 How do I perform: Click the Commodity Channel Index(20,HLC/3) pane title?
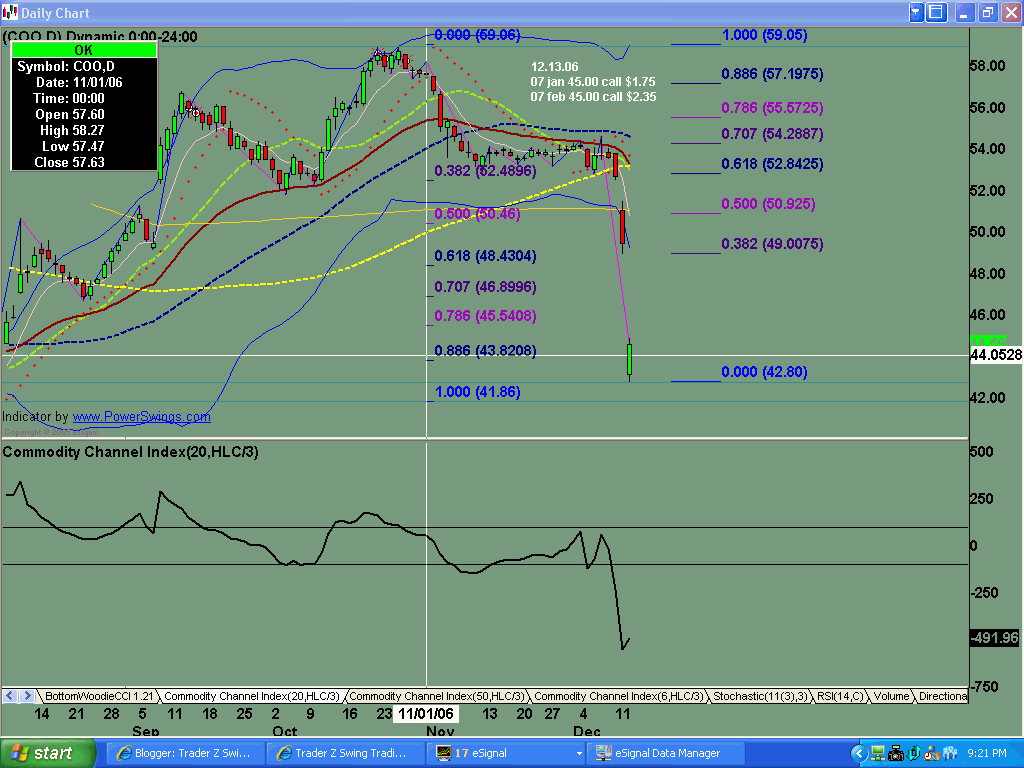coord(131,452)
